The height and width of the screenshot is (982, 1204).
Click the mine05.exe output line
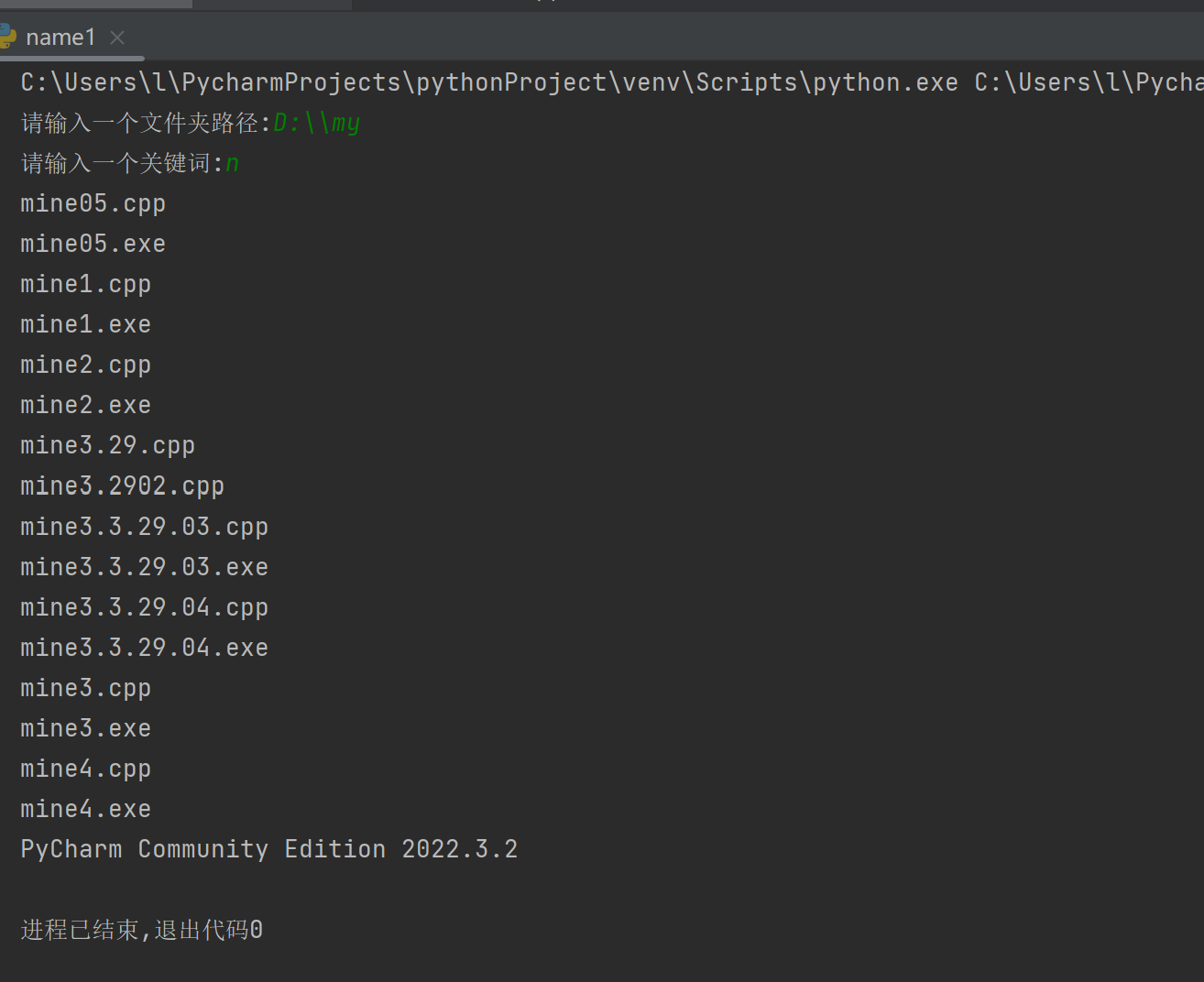point(93,244)
